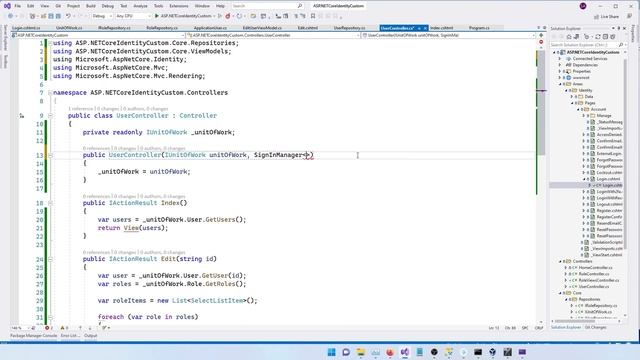
Task: Click the feedback icon next to Live Share
Action: click(x=629, y=16)
